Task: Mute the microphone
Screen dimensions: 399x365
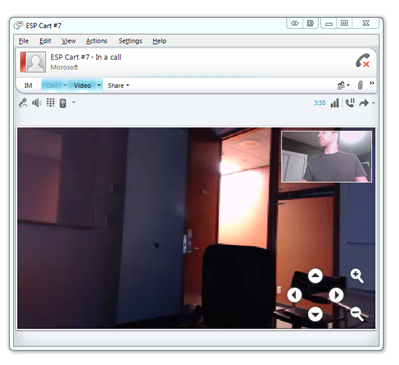Action: click(x=23, y=103)
